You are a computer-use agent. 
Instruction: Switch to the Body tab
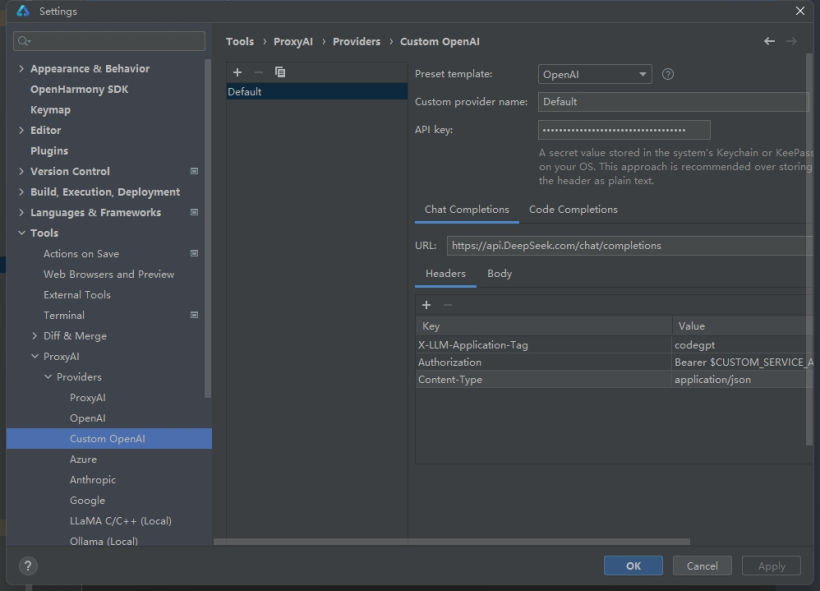(x=499, y=274)
